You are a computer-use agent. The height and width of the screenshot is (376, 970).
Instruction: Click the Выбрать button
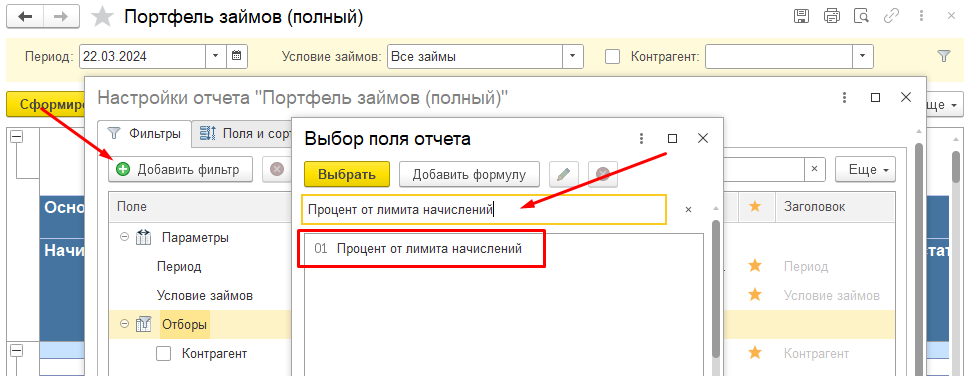point(346,174)
